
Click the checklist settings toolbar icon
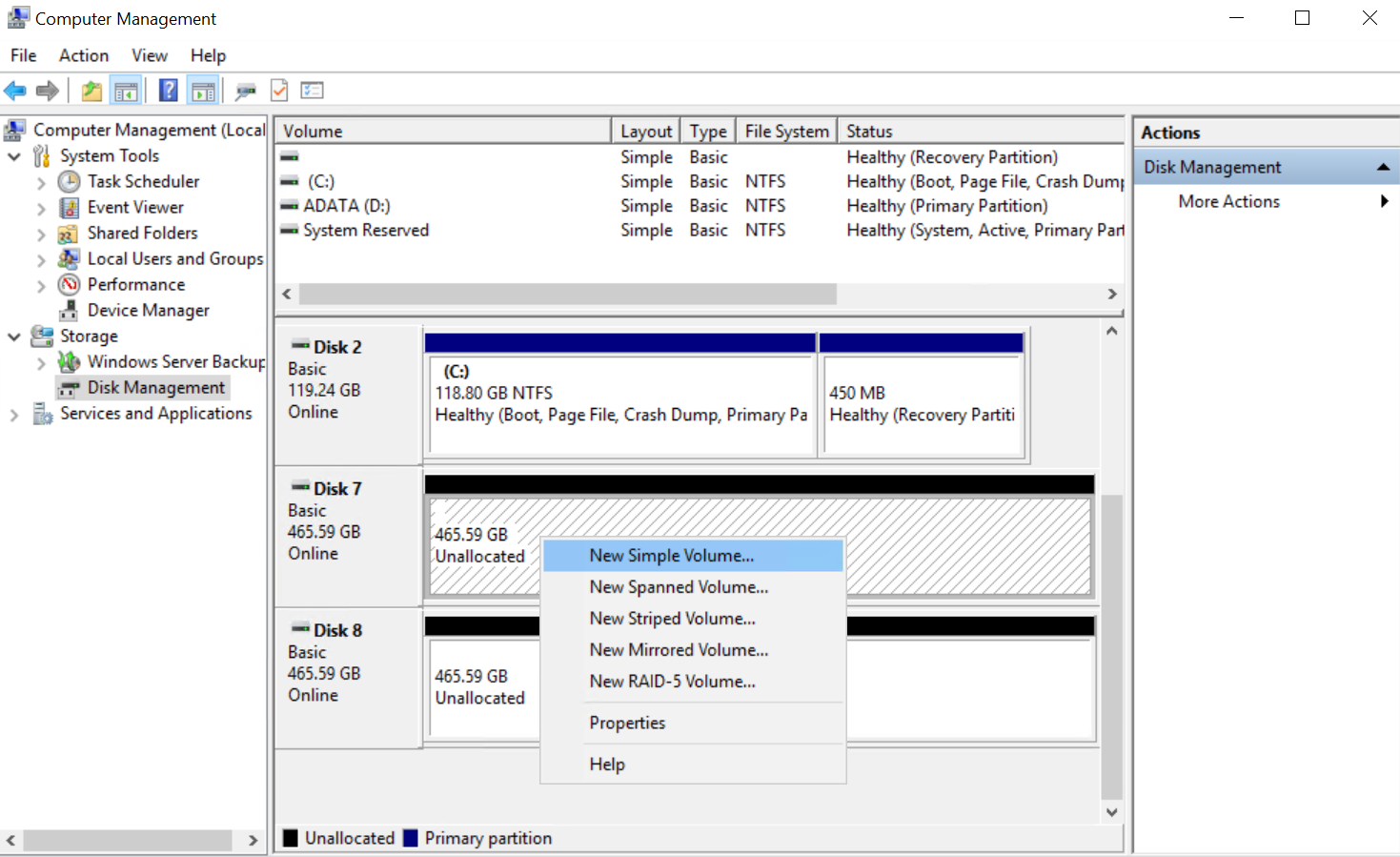313,91
